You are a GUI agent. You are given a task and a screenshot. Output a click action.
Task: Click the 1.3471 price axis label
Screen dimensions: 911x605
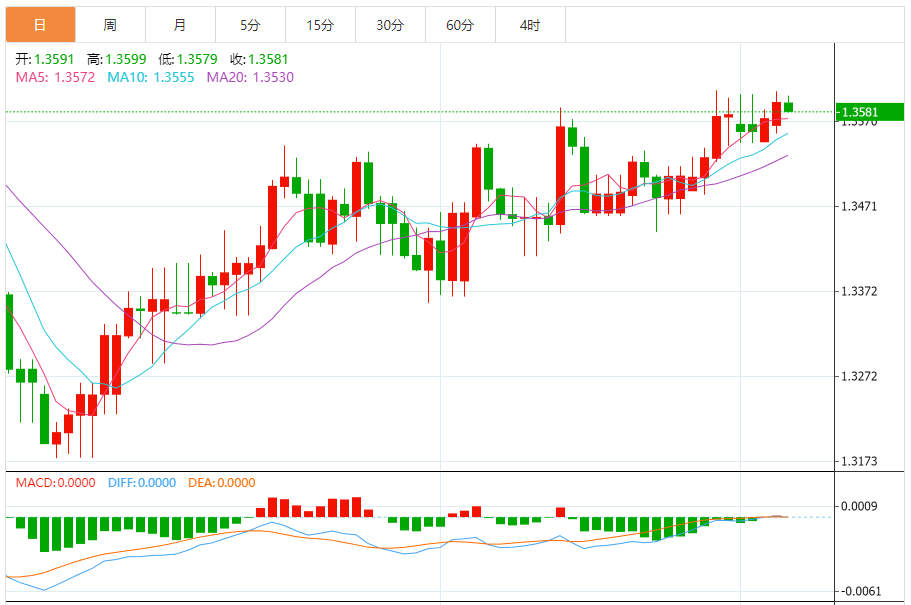point(859,206)
